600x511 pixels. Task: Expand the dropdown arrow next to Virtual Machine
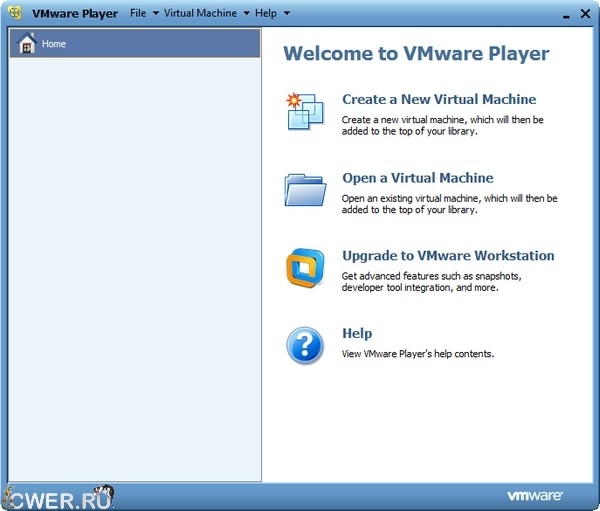tap(246, 14)
